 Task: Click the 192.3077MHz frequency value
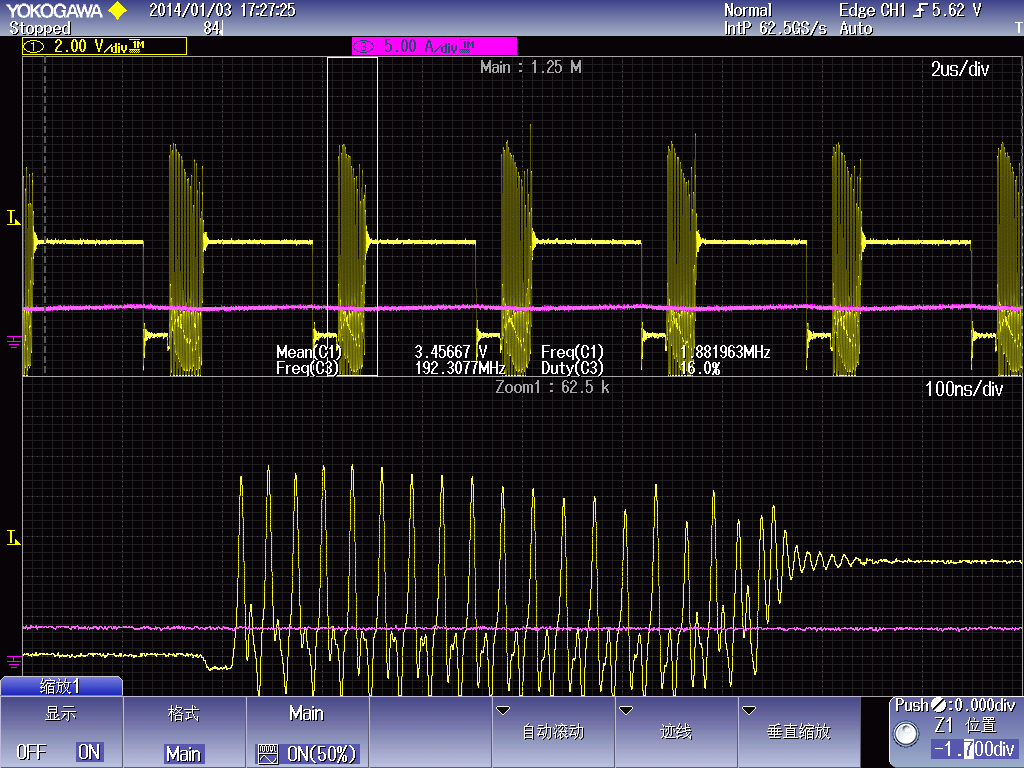coord(460,368)
